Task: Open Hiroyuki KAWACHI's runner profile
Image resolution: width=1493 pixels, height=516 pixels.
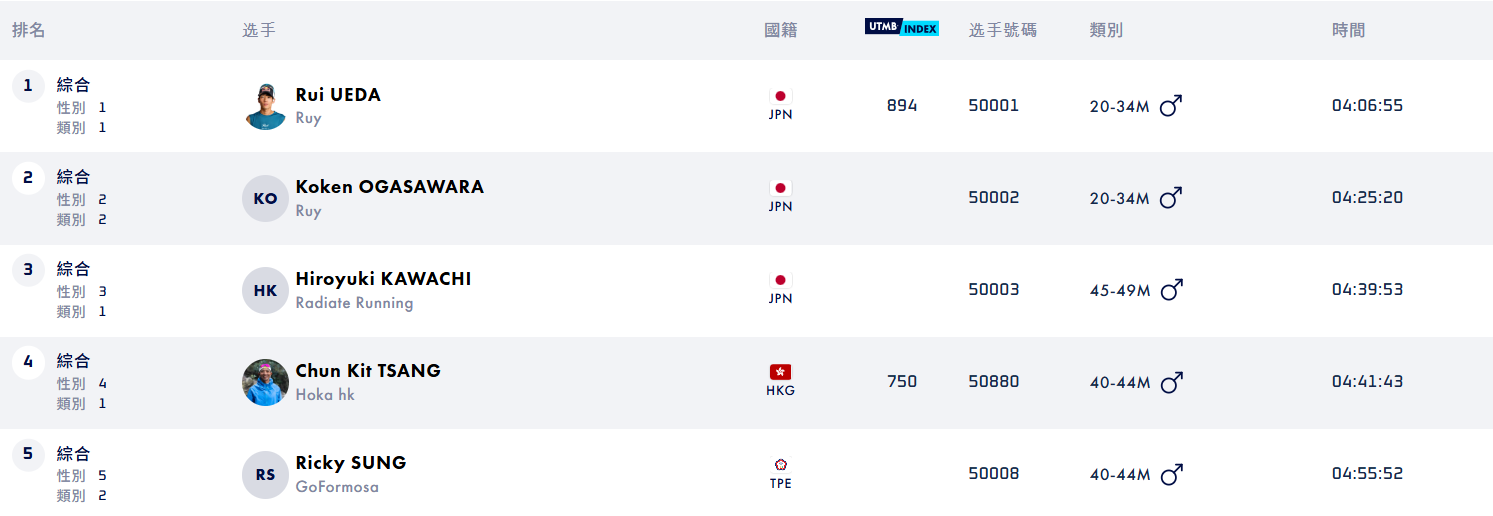Action: (x=383, y=279)
